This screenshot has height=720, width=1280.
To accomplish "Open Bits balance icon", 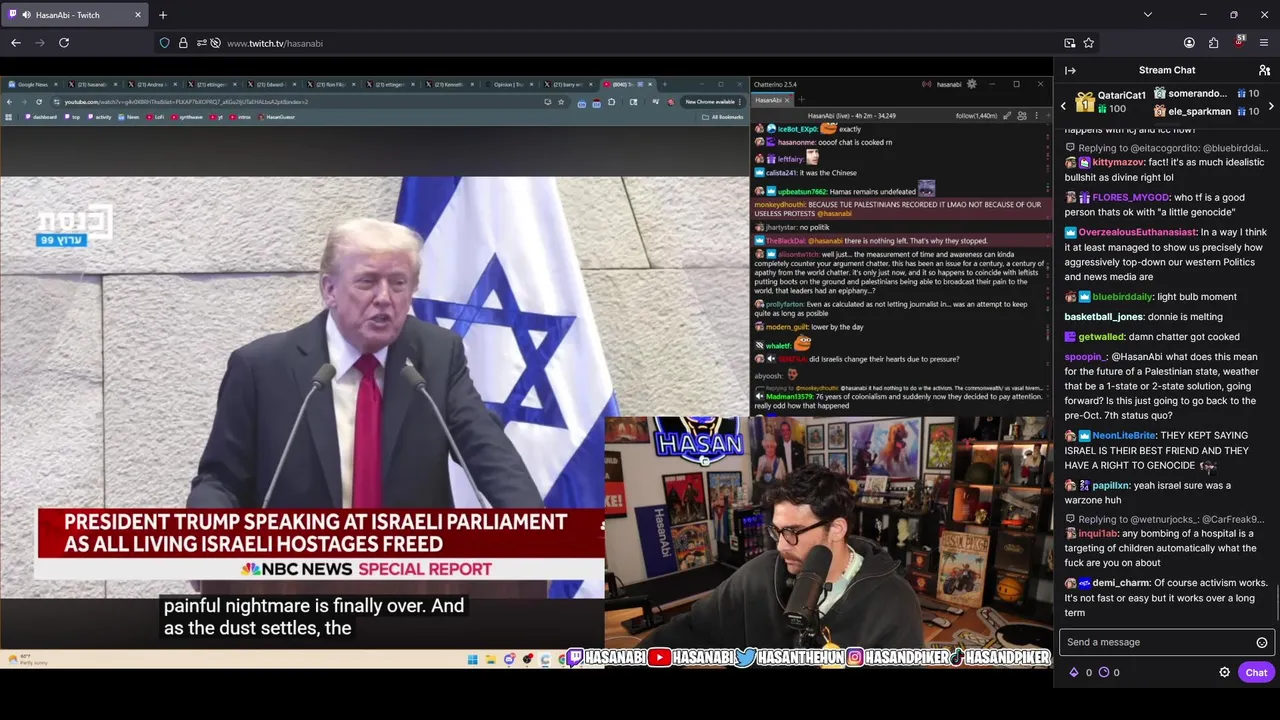I will click(x=1074, y=672).
